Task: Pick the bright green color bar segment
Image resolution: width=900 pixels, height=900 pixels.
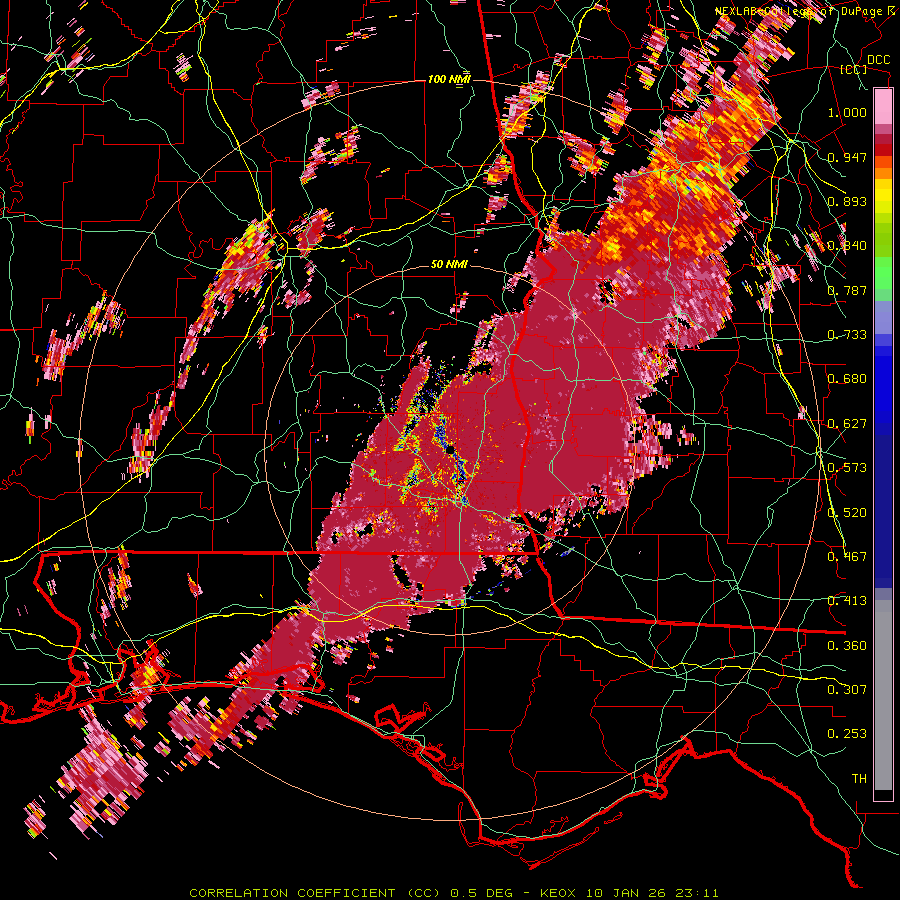Action: pyautogui.click(x=883, y=273)
